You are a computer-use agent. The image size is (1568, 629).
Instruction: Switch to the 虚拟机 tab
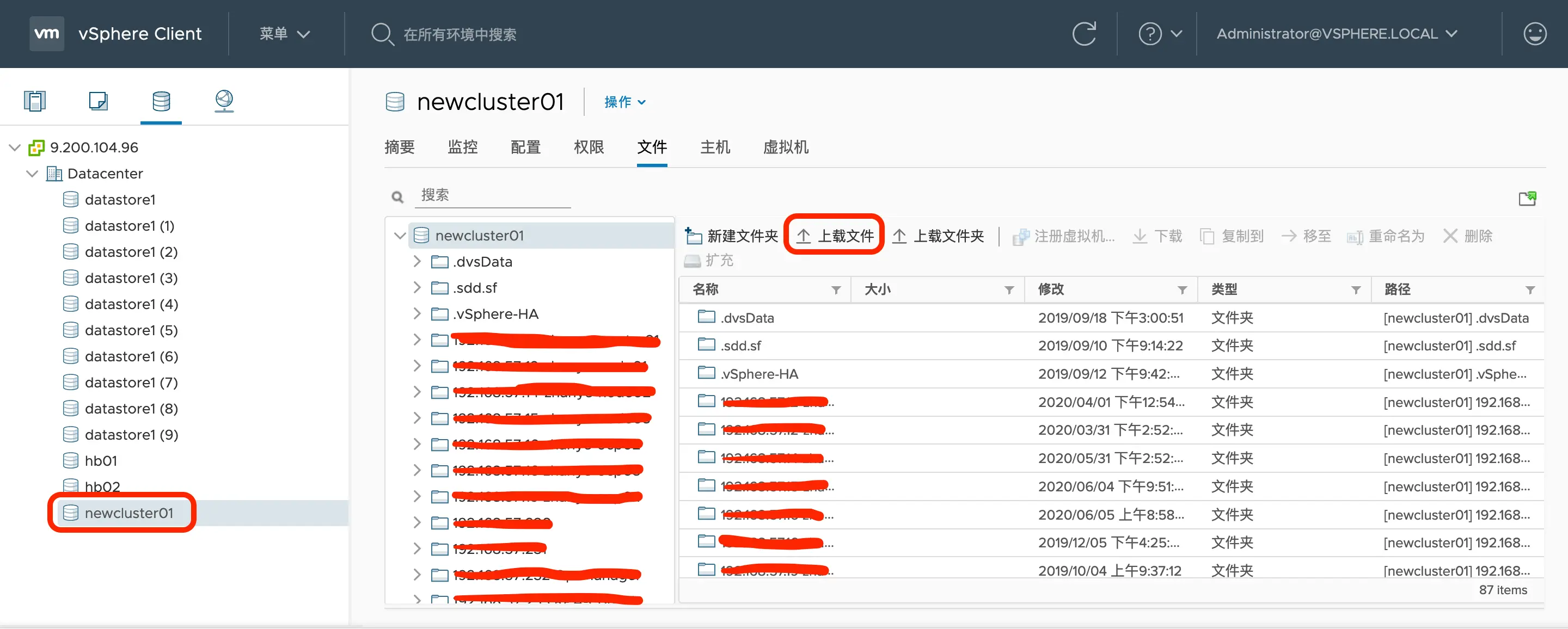tap(785, 147)
